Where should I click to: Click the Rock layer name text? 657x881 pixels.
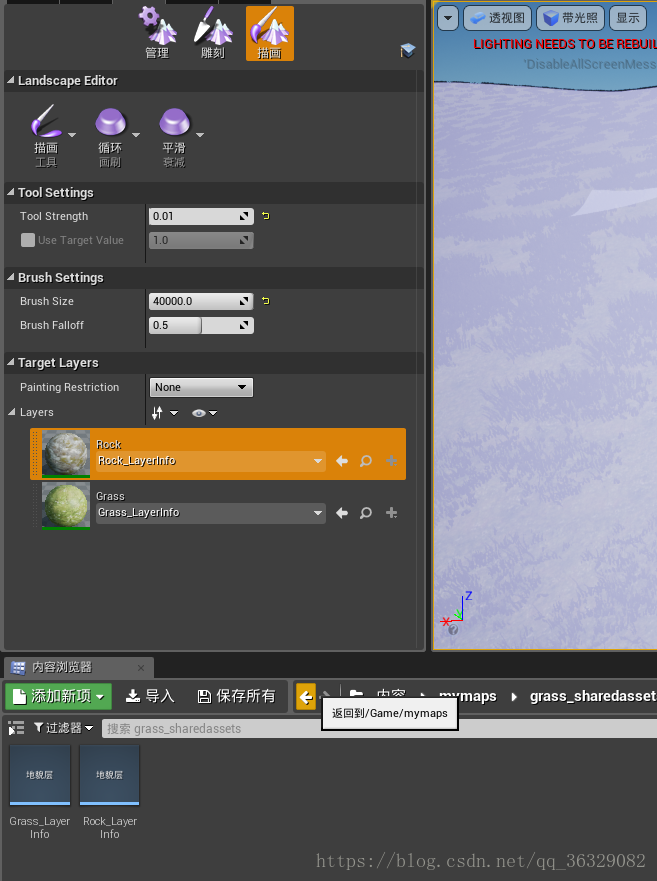coord(108,444)
